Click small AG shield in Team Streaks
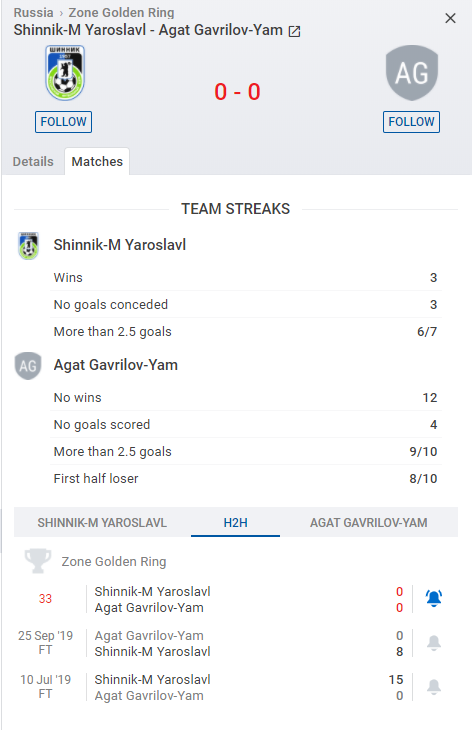Screen dimensions: 472x730 [x=28, y=366]
